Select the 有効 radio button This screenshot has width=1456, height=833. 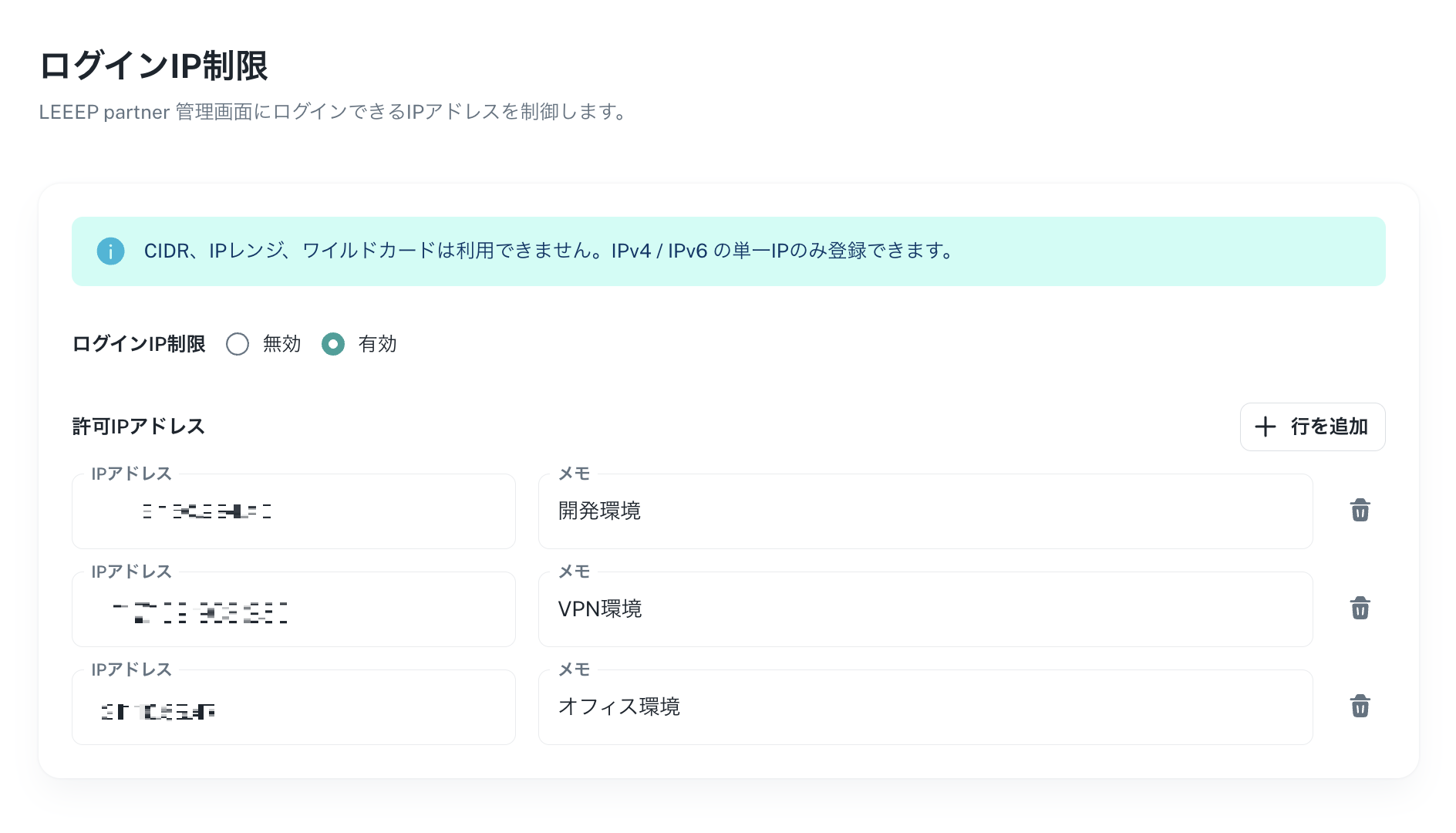[333, 344]
